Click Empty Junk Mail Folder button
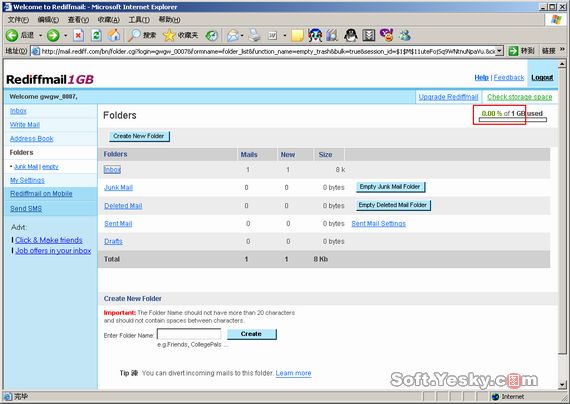The image size is (570, 404). [x=391, y=187]
